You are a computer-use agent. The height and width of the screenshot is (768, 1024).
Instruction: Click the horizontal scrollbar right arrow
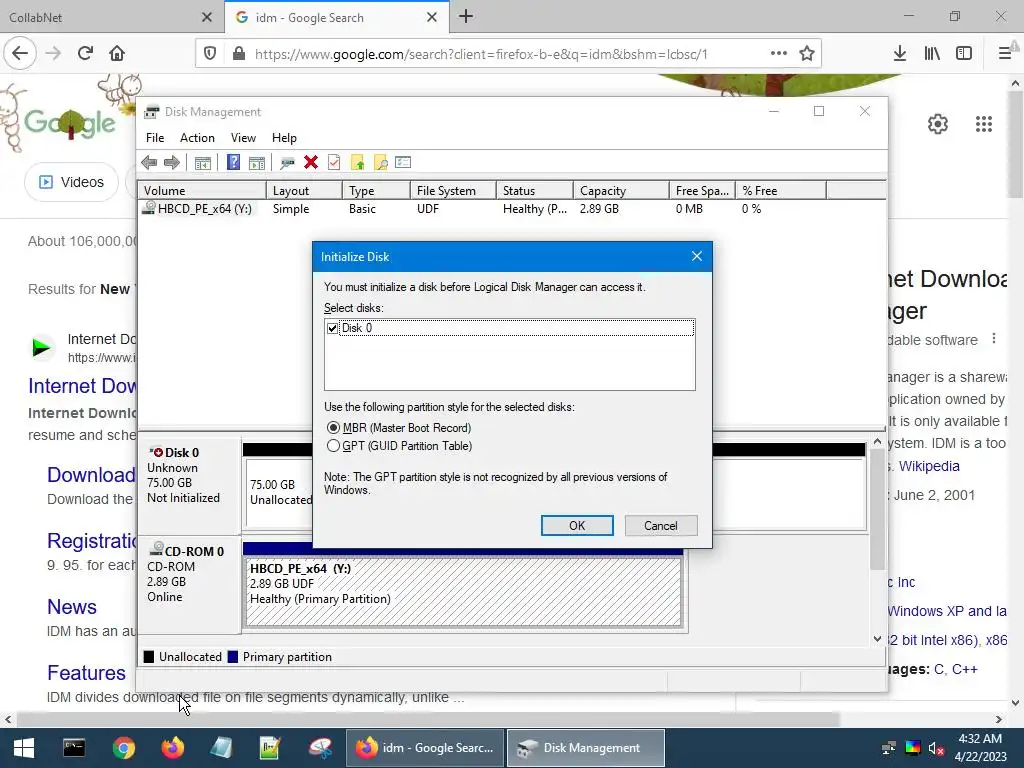(999, 719)
